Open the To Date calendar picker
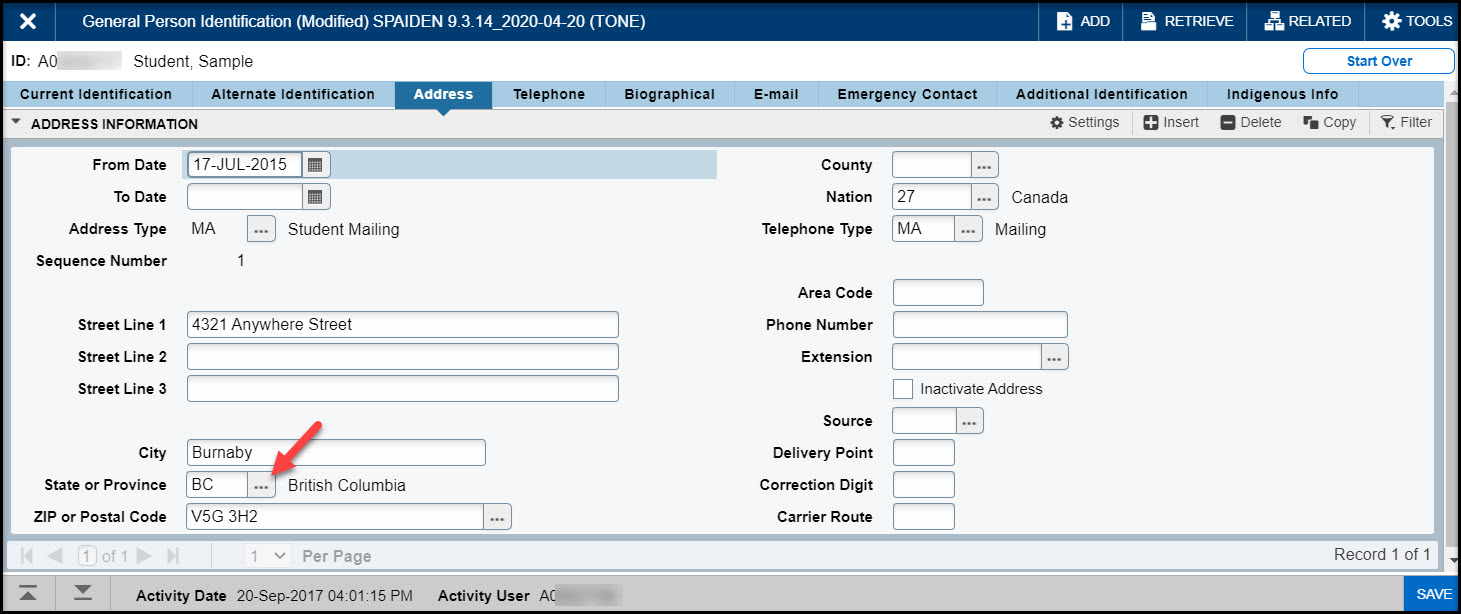The image size is (1461, 614). [x=315, y=197]
